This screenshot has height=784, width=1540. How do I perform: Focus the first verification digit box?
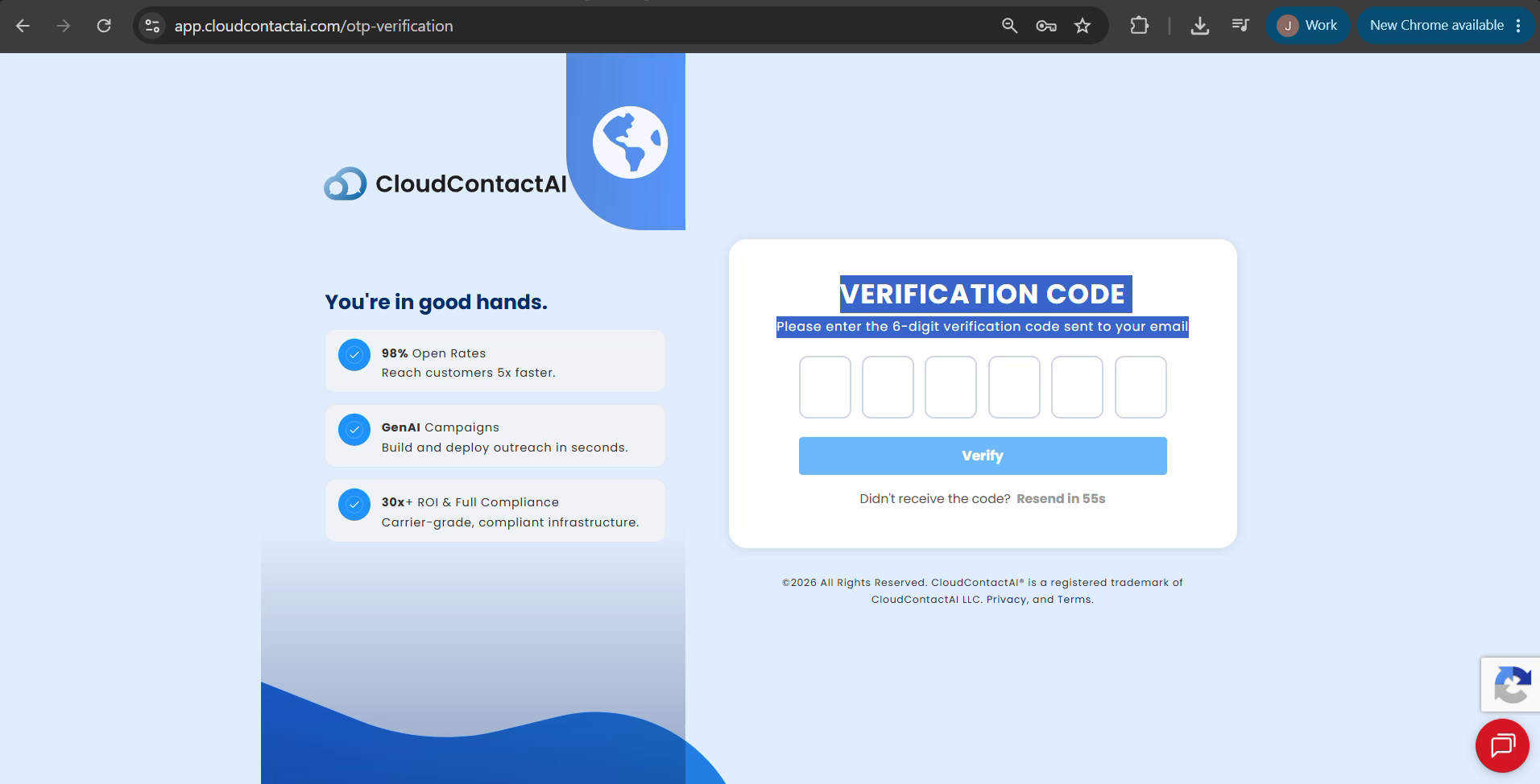[825, 387]
